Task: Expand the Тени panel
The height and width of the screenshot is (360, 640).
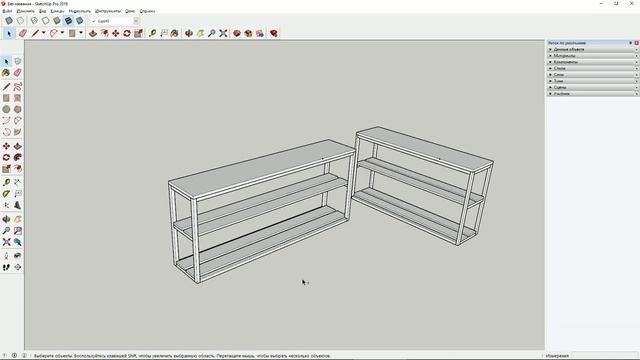Action: point(593,81)
